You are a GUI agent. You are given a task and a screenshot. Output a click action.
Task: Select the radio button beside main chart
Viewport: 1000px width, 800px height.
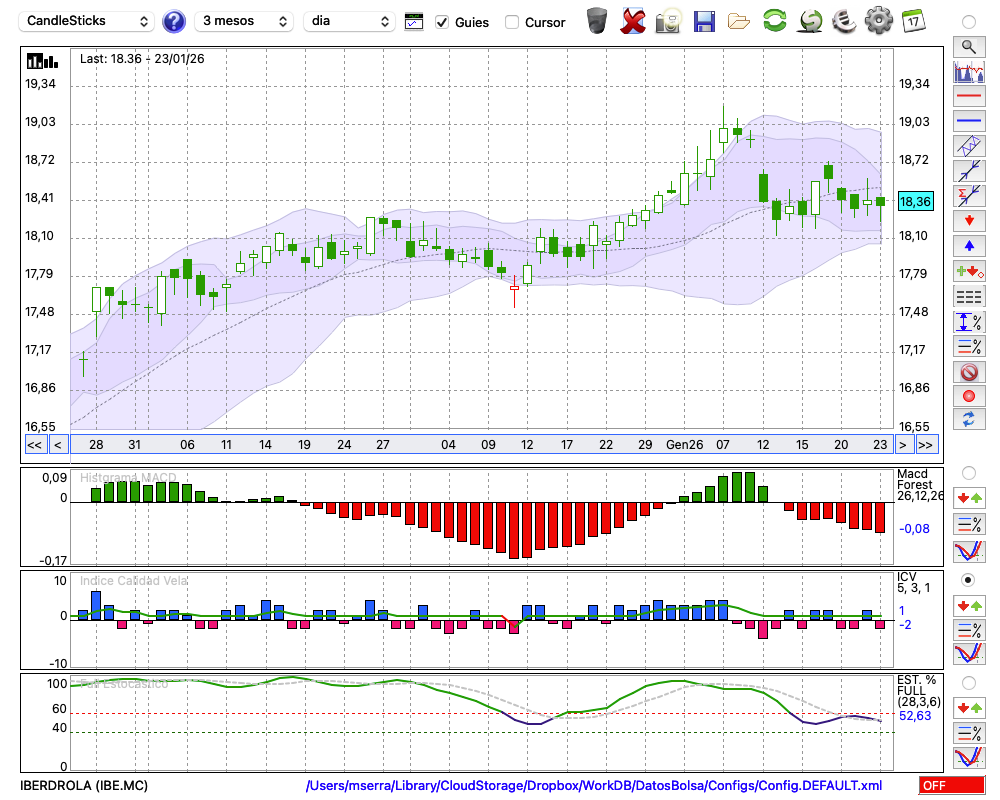(x=969, y=22)
